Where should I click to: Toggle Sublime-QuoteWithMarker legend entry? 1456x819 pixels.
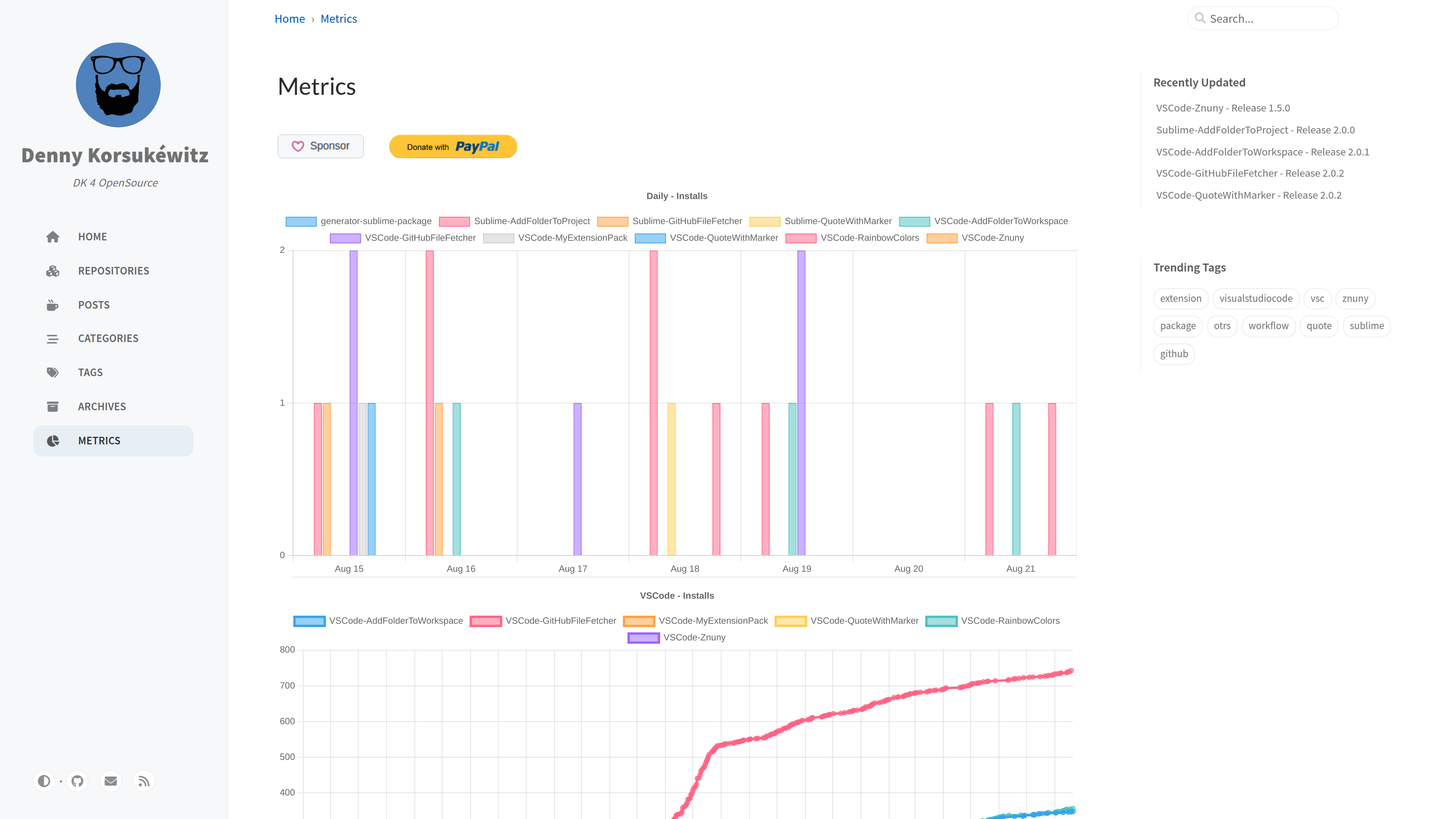click(820, 221)
